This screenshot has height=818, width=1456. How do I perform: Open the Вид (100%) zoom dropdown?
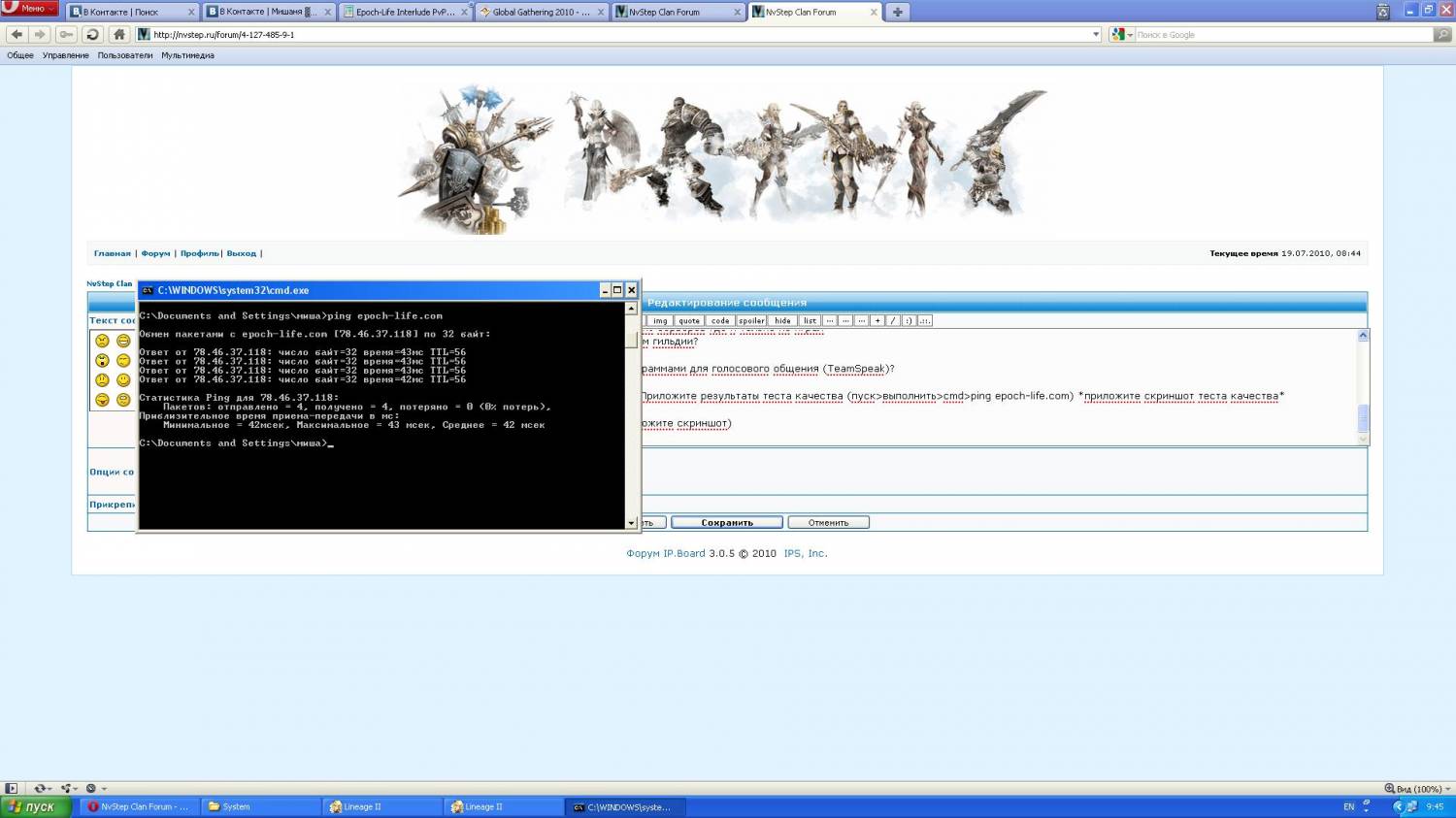tap(1418, 789)
